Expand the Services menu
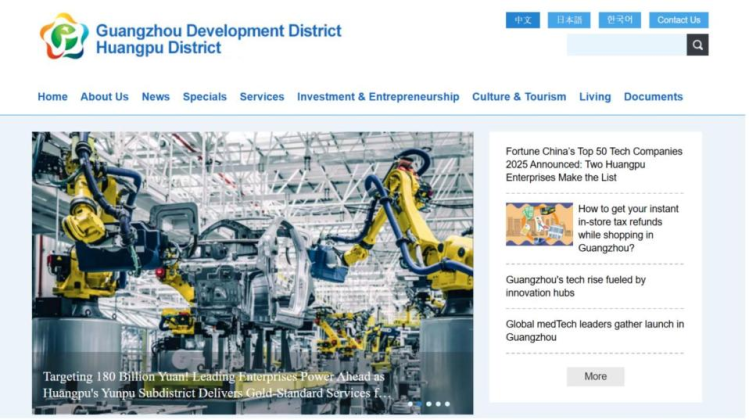Viewport: 749px width, 420px height. tap(262, 97)
